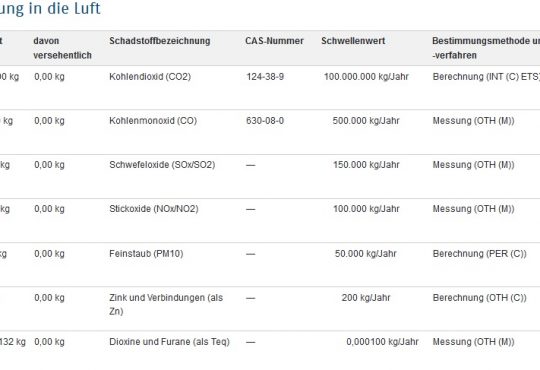Select the Kohlenmonoxid (CO) entry
Viewport: 540px width, 370px height.
tap(153, 121)
